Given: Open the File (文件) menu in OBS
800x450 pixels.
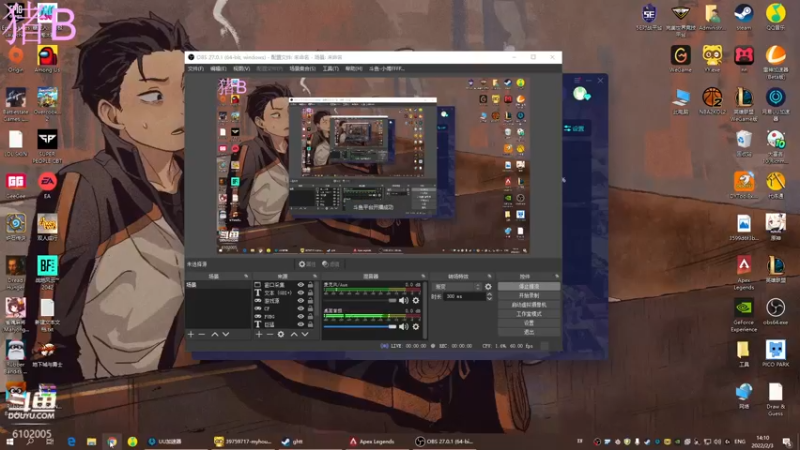Looking at the screenshot, I should pyautogui.click(x=195, y=68).
